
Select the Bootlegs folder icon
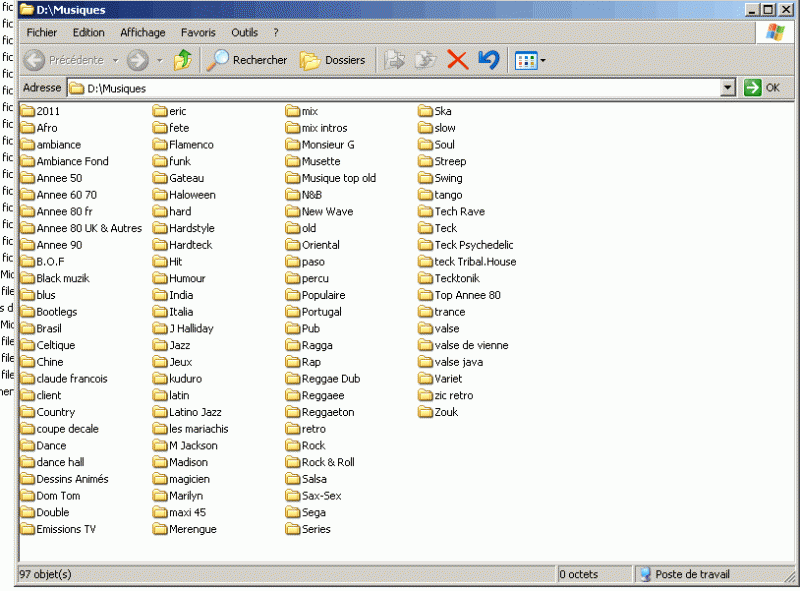(x=28, y=312)
